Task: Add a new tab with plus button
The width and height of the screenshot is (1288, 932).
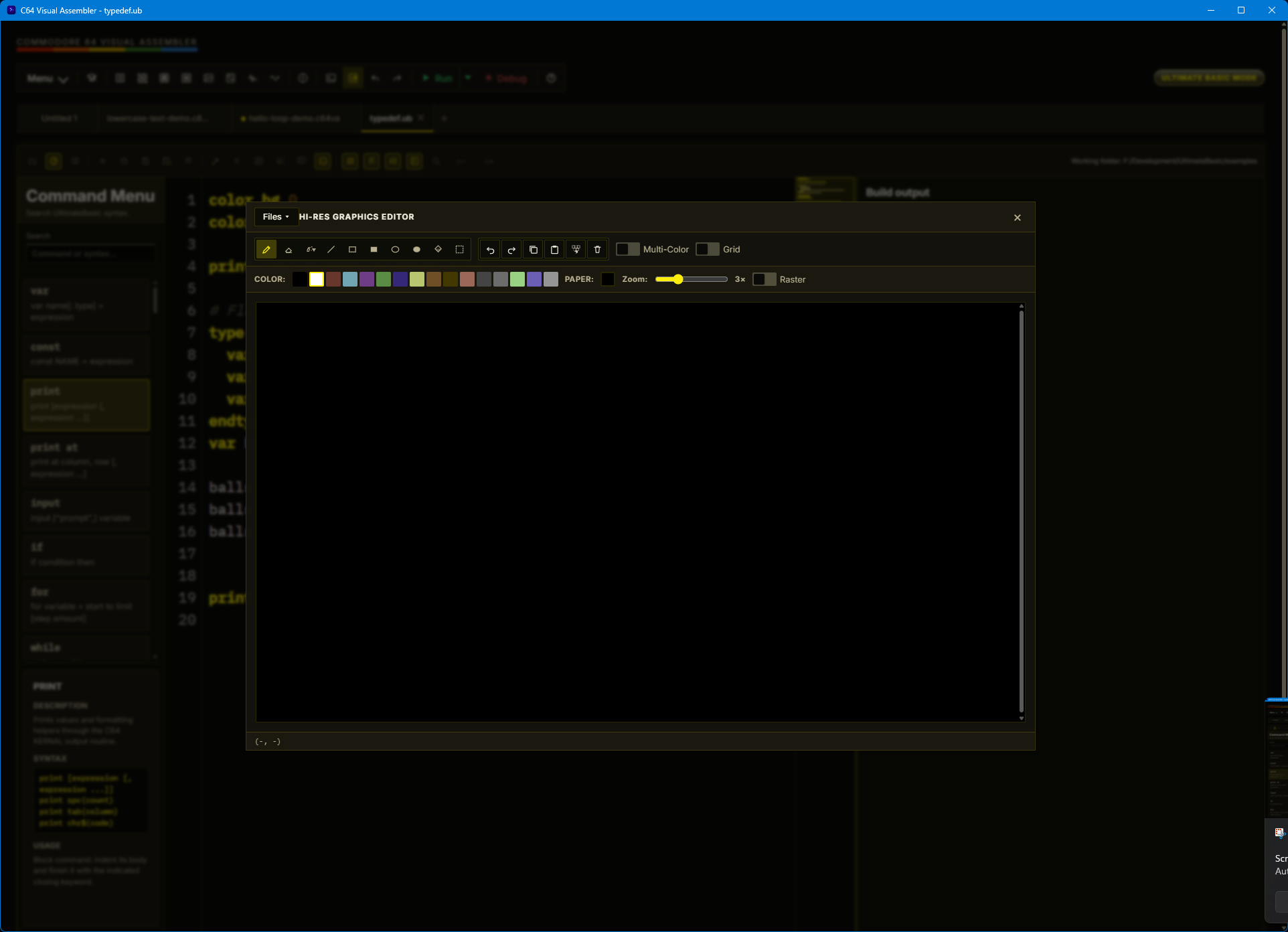Action: coord(444,119)
